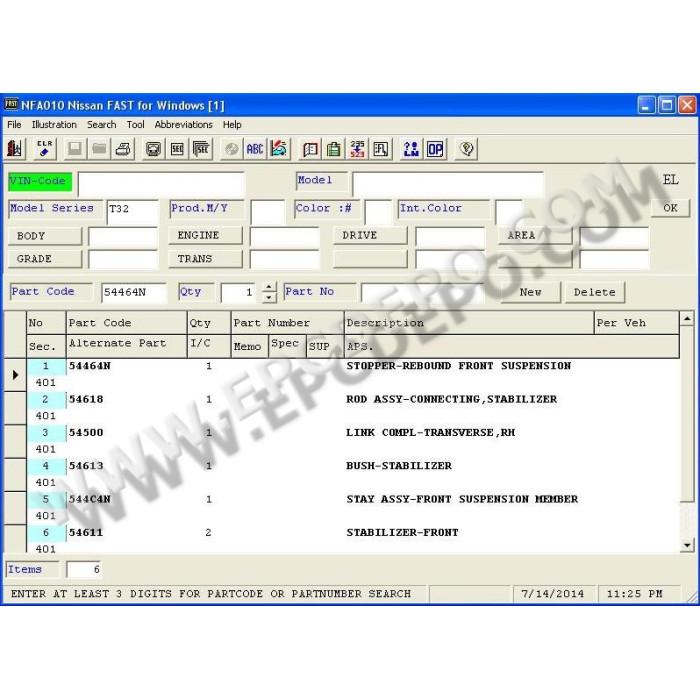
Task: Click the CLR eraser clear icon
Action: click(44, 149)
